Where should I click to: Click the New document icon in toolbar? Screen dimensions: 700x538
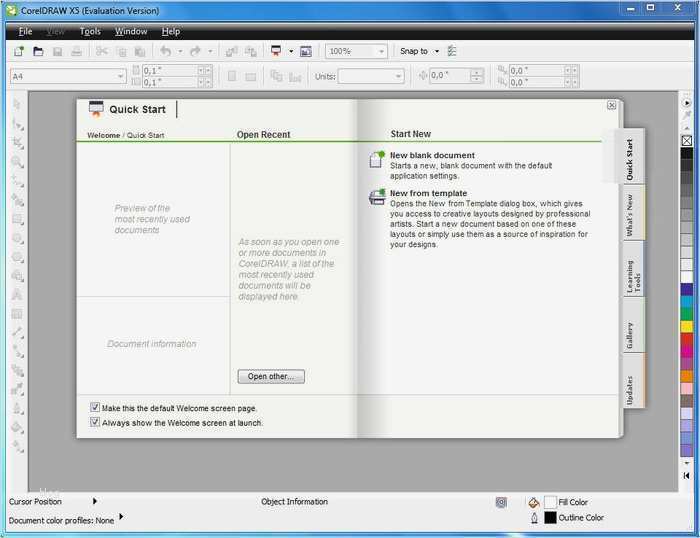tap(19, 51)
